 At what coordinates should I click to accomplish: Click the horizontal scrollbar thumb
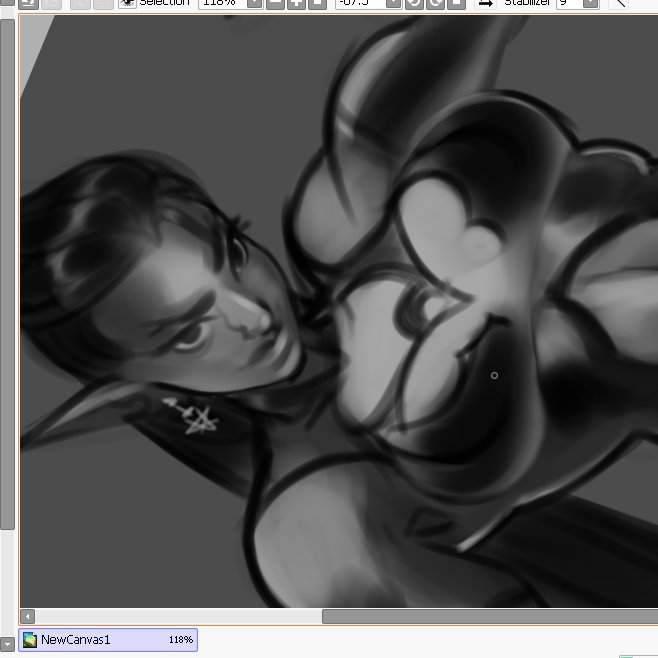(x=490, y=616)
